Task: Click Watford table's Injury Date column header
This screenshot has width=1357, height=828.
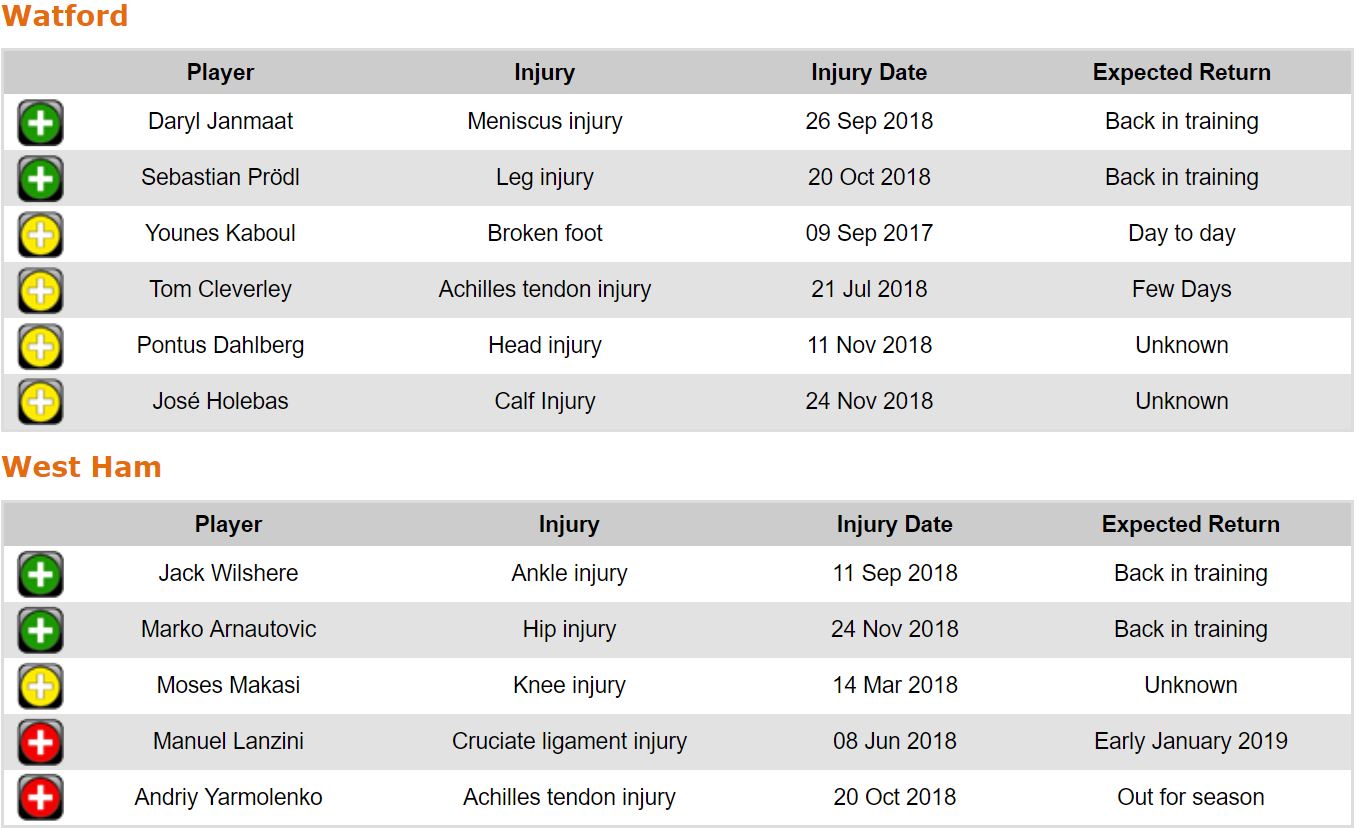Action: point(868,73)
